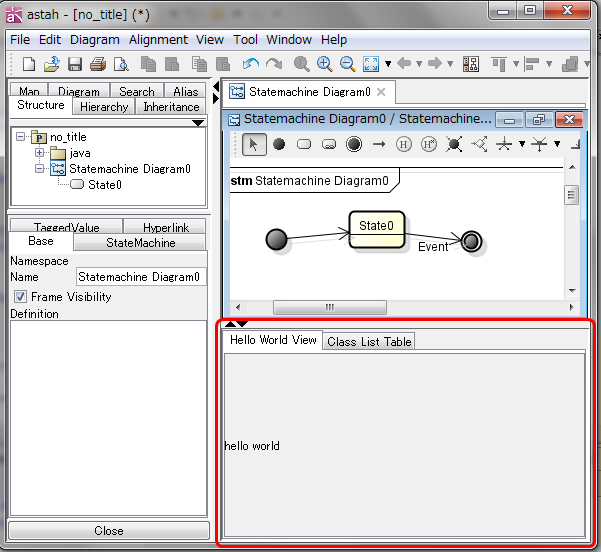Choose the Transition arrow tool
Screen dimensions: 601x552
pos(379,144)
